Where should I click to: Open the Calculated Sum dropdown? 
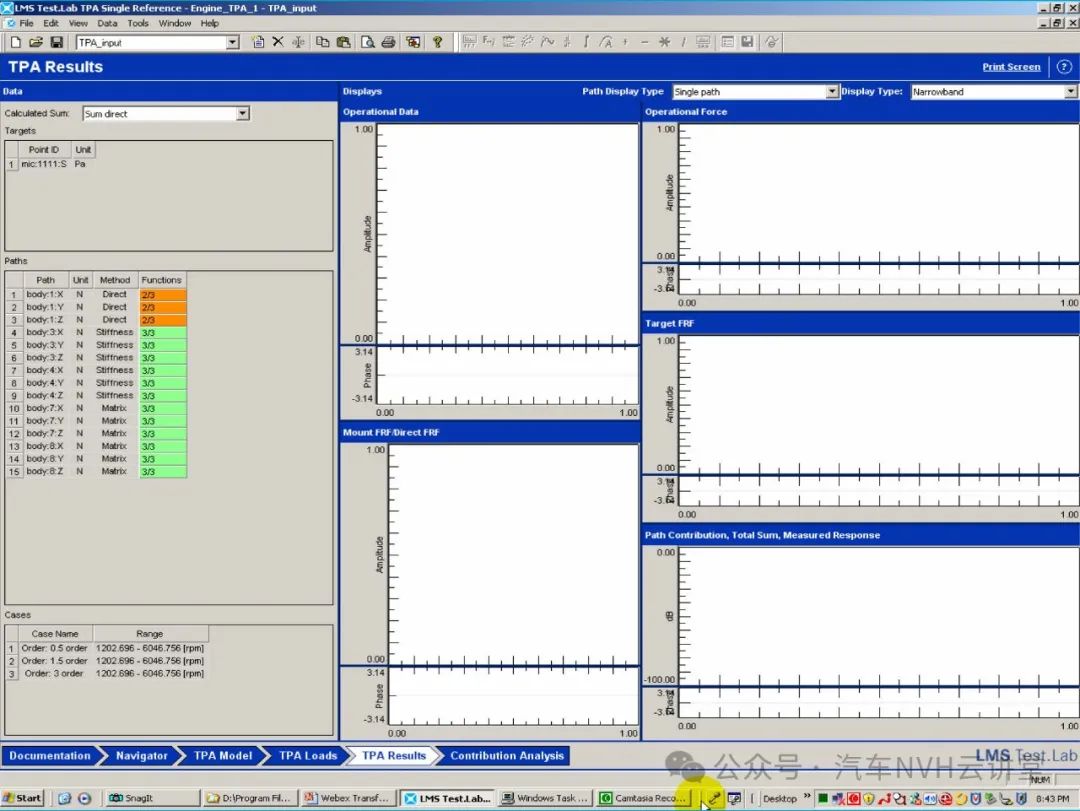(242, 114)
